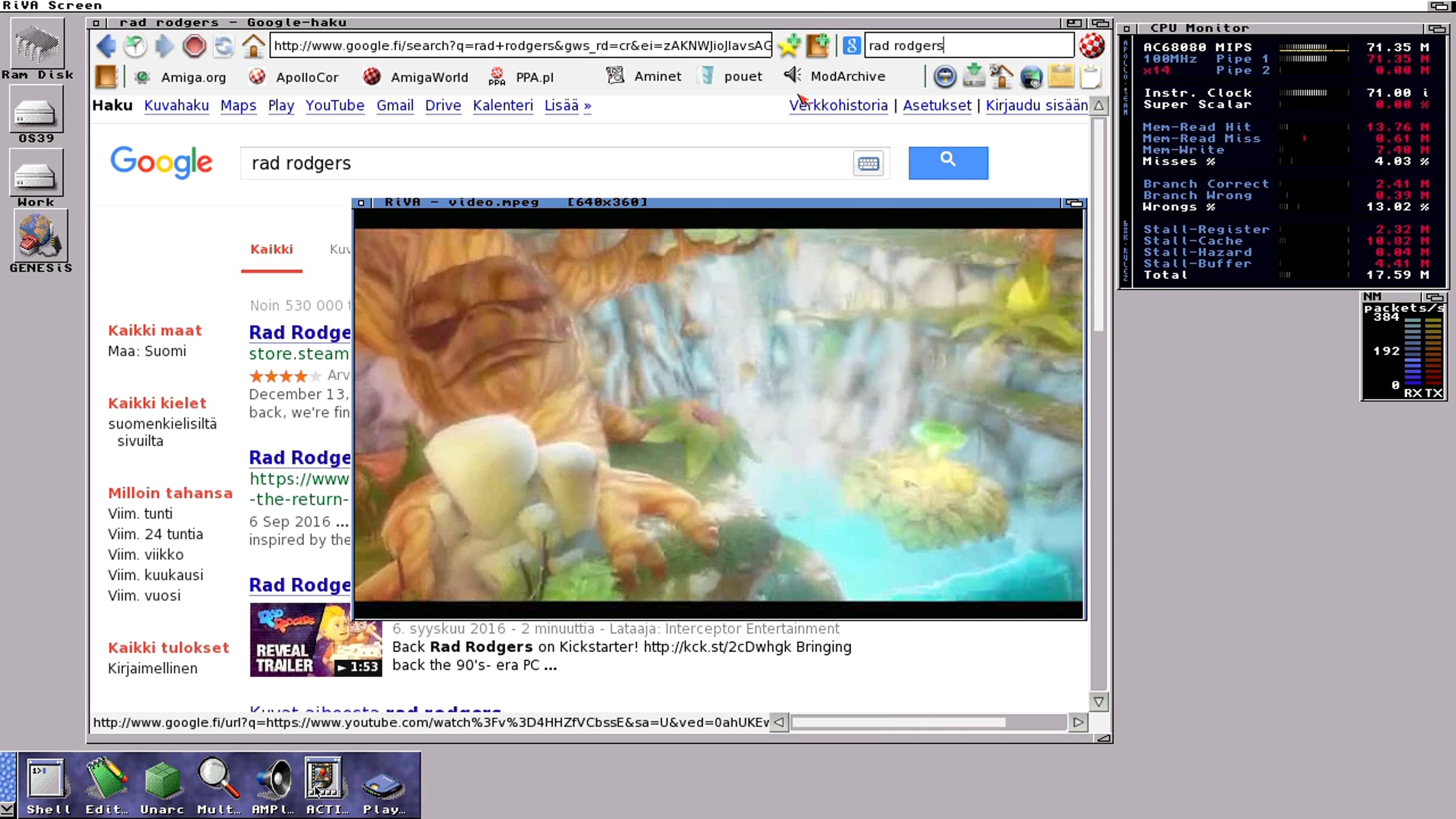The image size is (1456, 819).
Task: Open the Kuvahaku link
Action: point(177,106)
